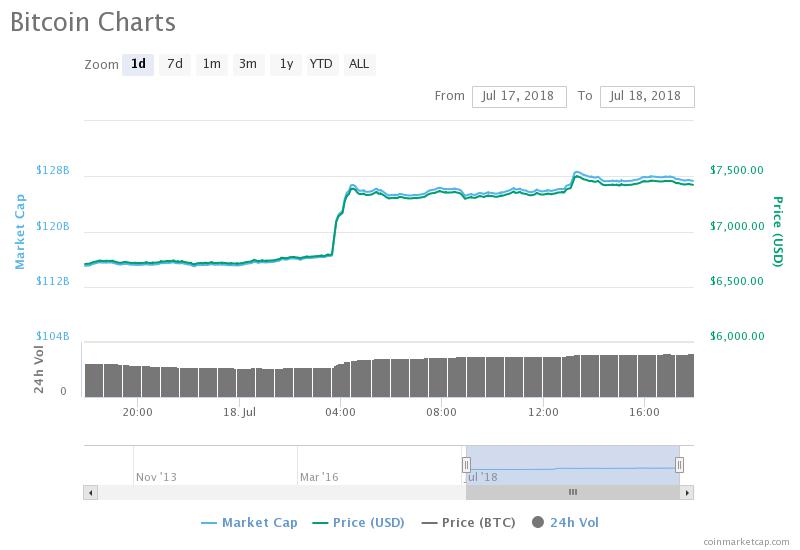Click the From date field
800x550 pixels.
[x=519, y=96]
